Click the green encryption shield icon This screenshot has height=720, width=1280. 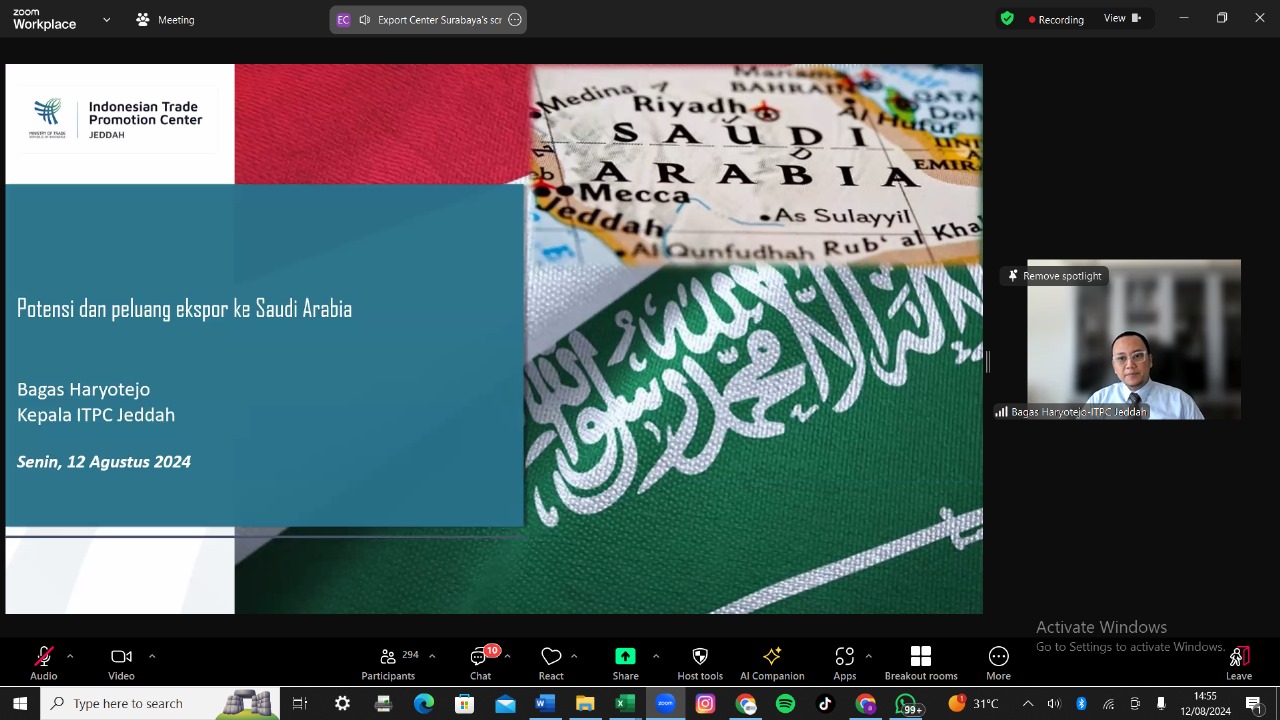click(1007, 18)
